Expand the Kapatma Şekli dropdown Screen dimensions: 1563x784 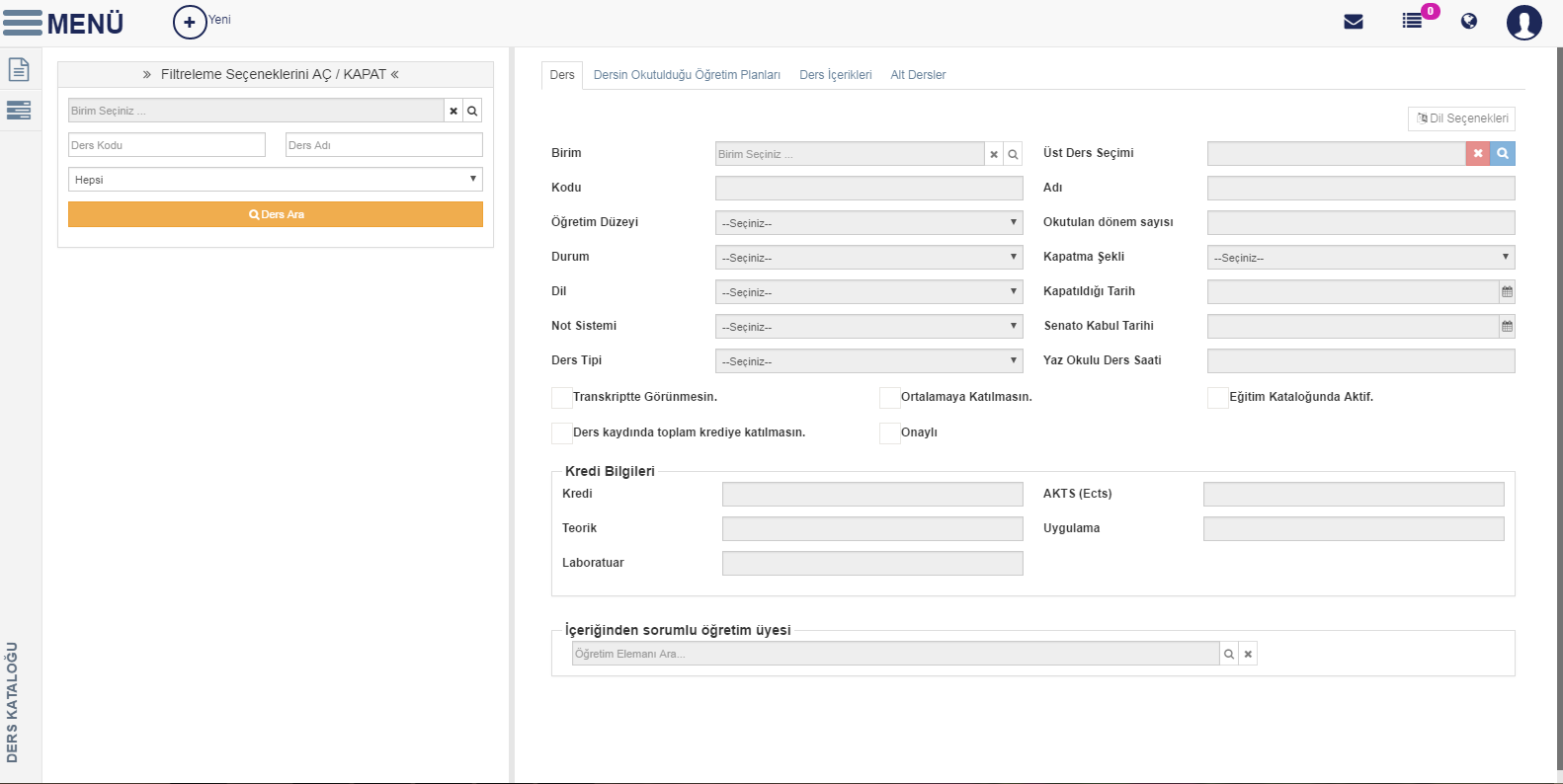1360,258
